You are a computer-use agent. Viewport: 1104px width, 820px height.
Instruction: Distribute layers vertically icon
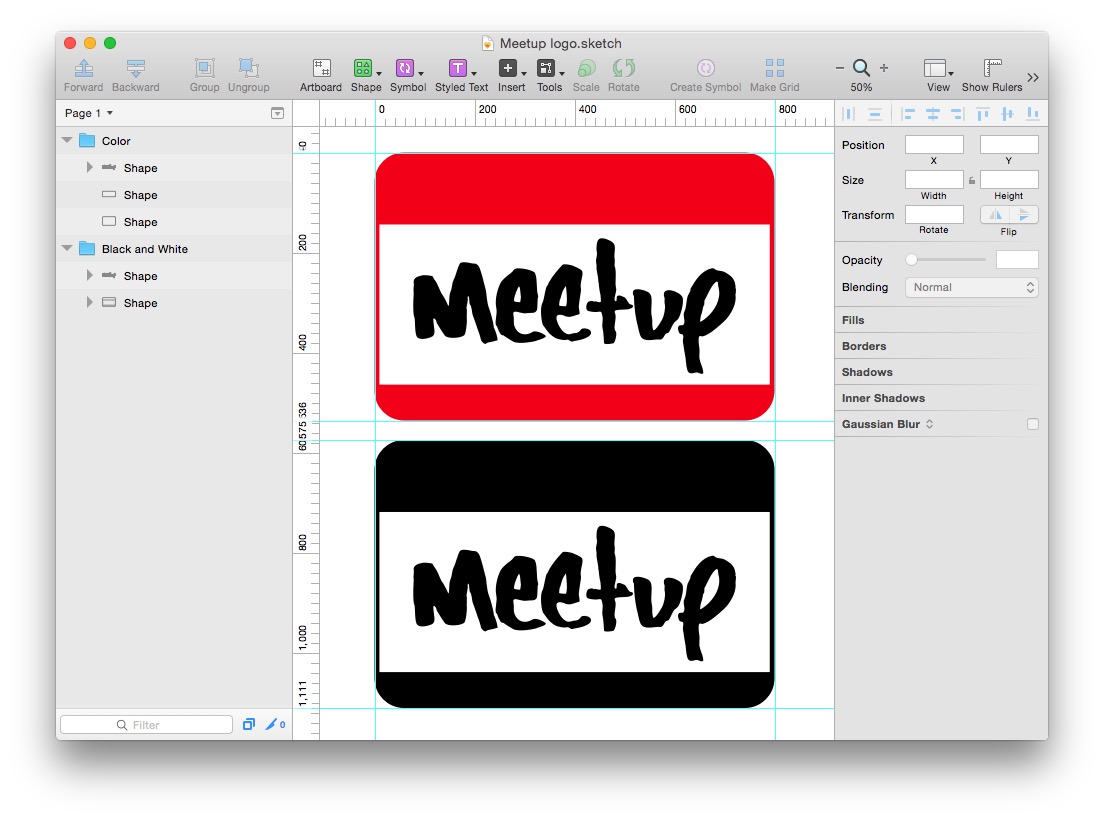(875, 114)
